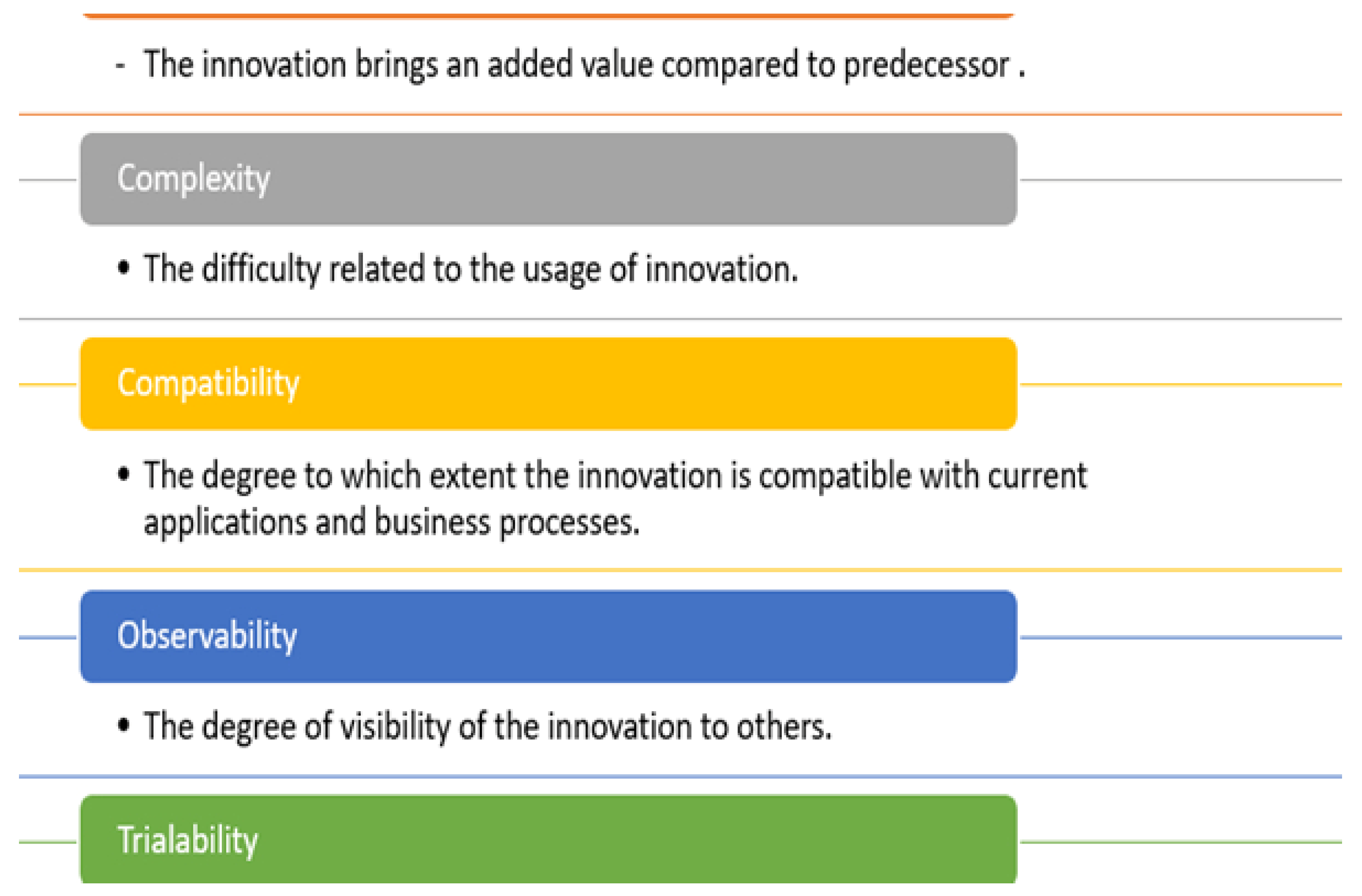The height and width of the screenshot is (896, 1362).
Task: Click the bullet point before 'The degree to which extent'
Action: click(123, 474)
